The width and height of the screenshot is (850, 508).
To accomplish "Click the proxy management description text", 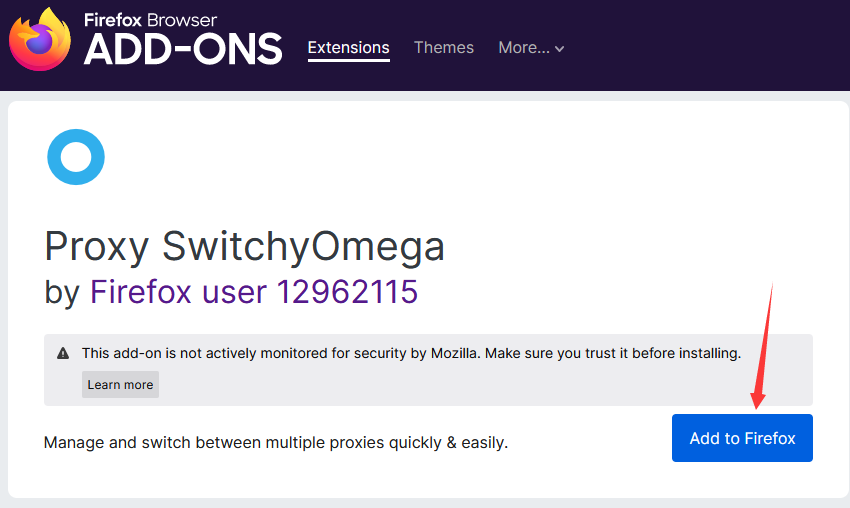I will click(275, 442).
